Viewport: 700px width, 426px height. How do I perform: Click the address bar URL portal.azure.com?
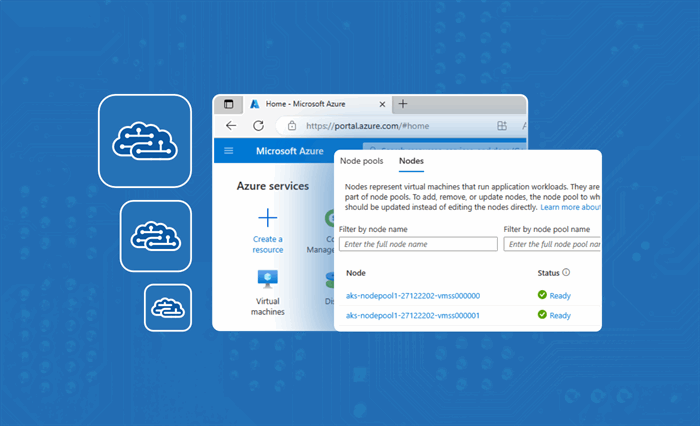coord(367,126)
